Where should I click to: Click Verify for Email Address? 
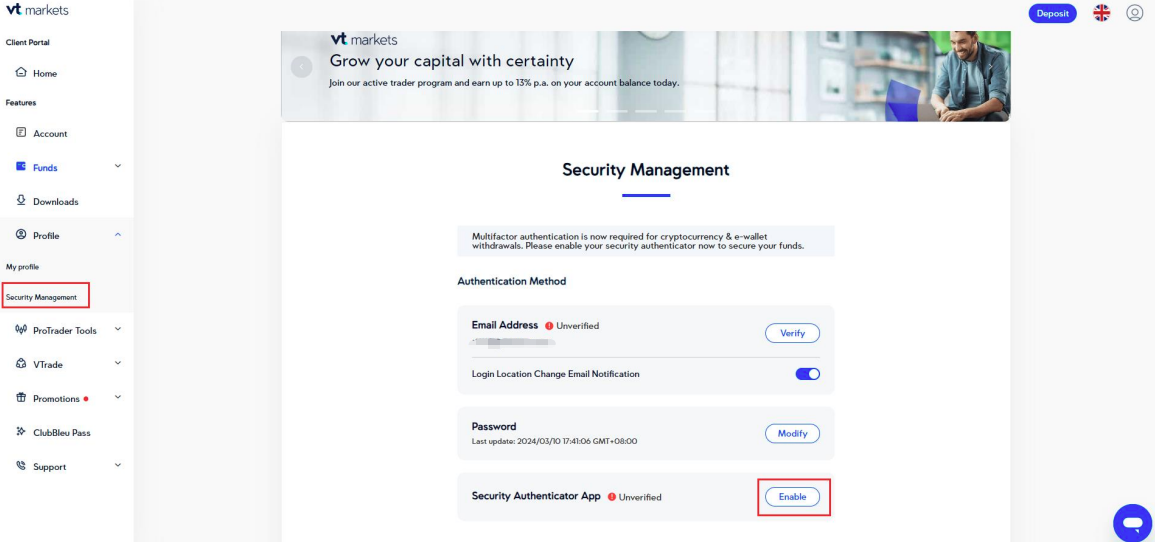pyautogui.click(x=792, y=333)
